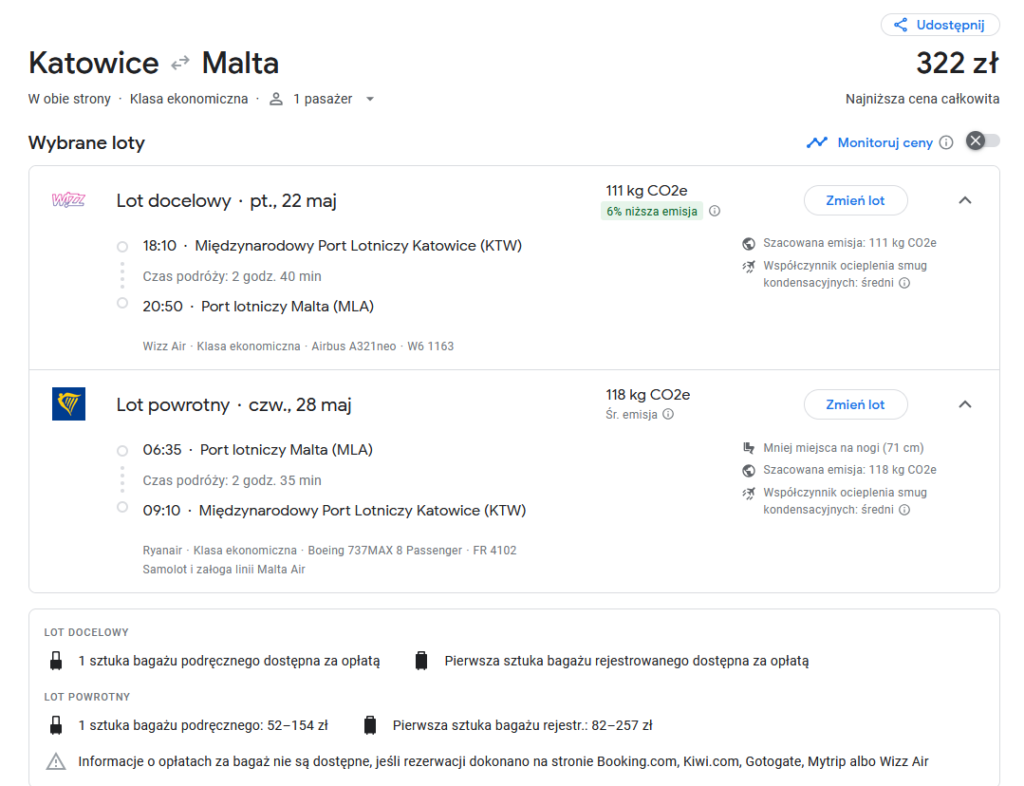This screenshot has height=786, width=1024.
Task: Click the Monitoruj ceny link text
Action: click(885, 143)
